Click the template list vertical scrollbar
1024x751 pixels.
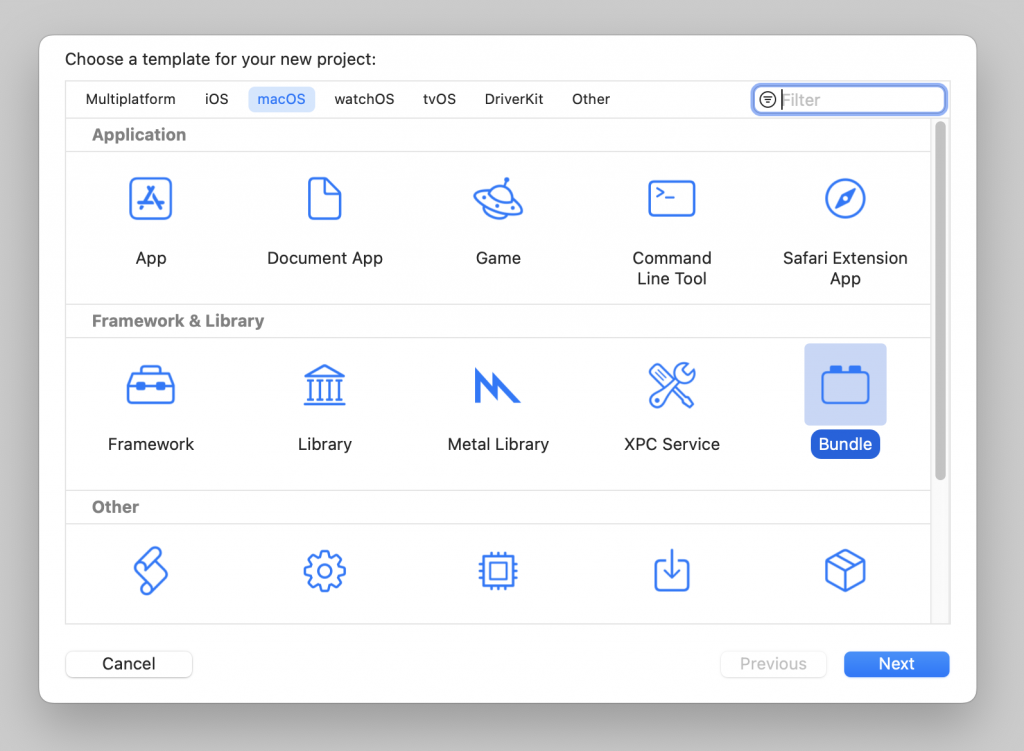point(940,300)
